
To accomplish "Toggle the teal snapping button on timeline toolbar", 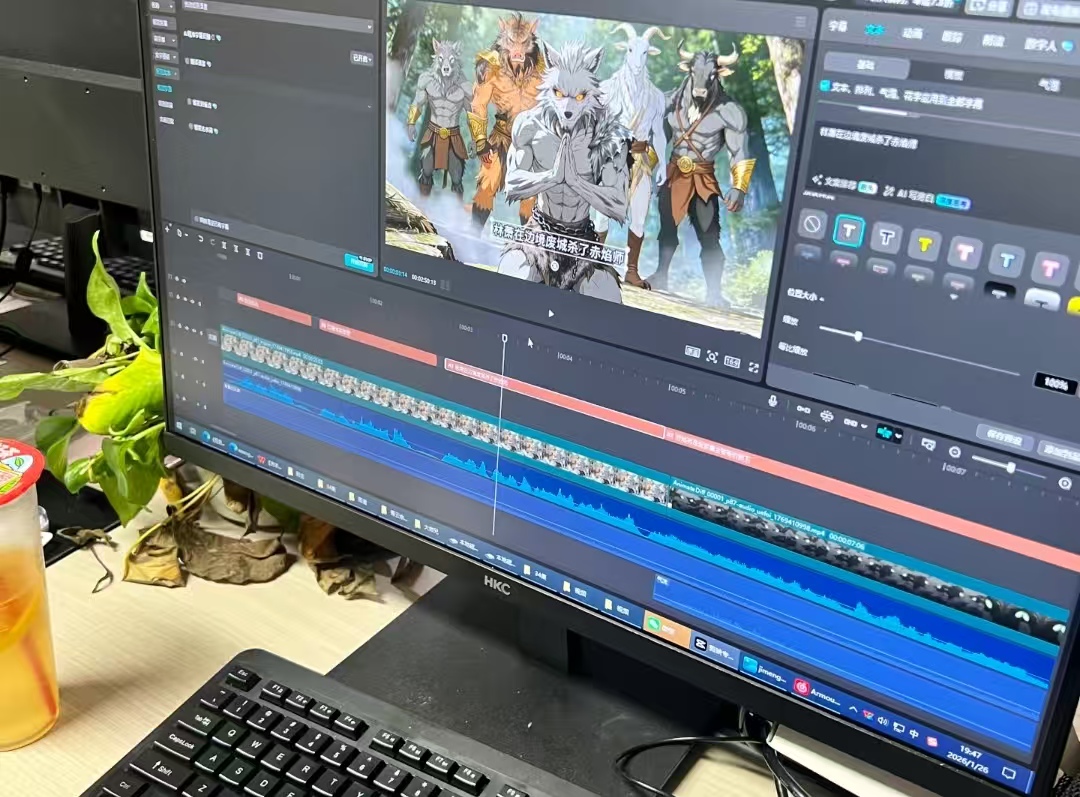I will click(x=886, y=434).
